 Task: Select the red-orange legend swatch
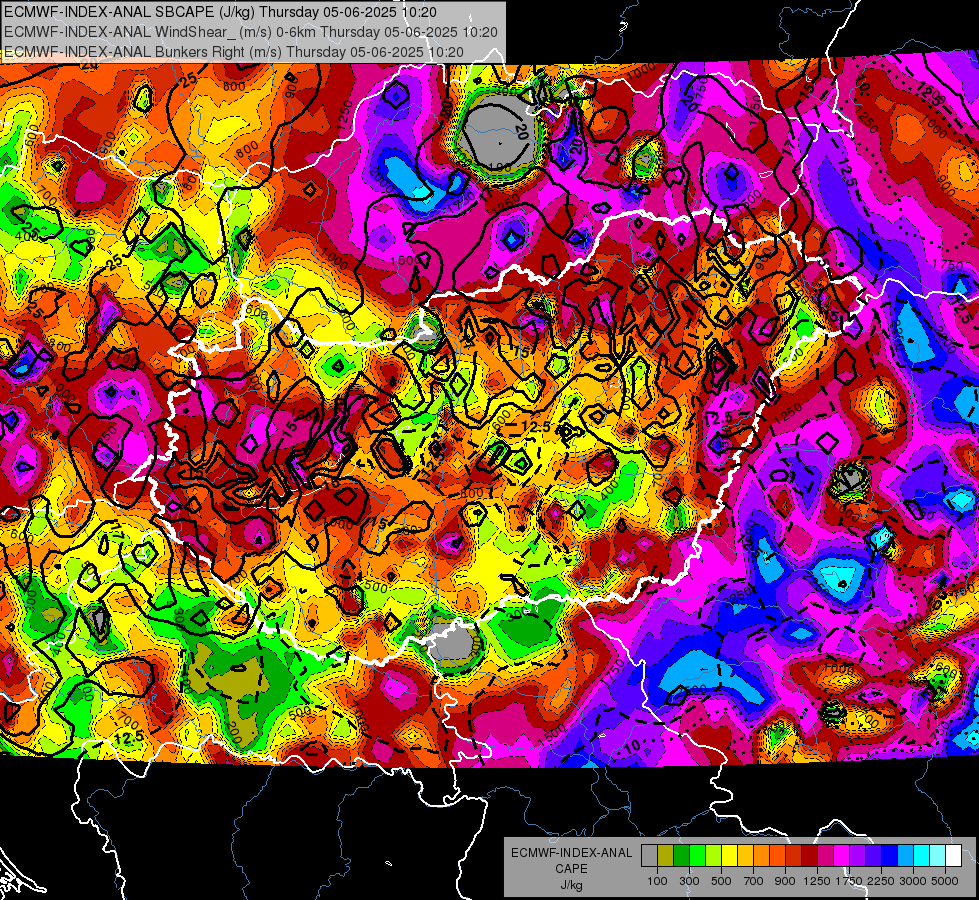click(x=777, y=856)
